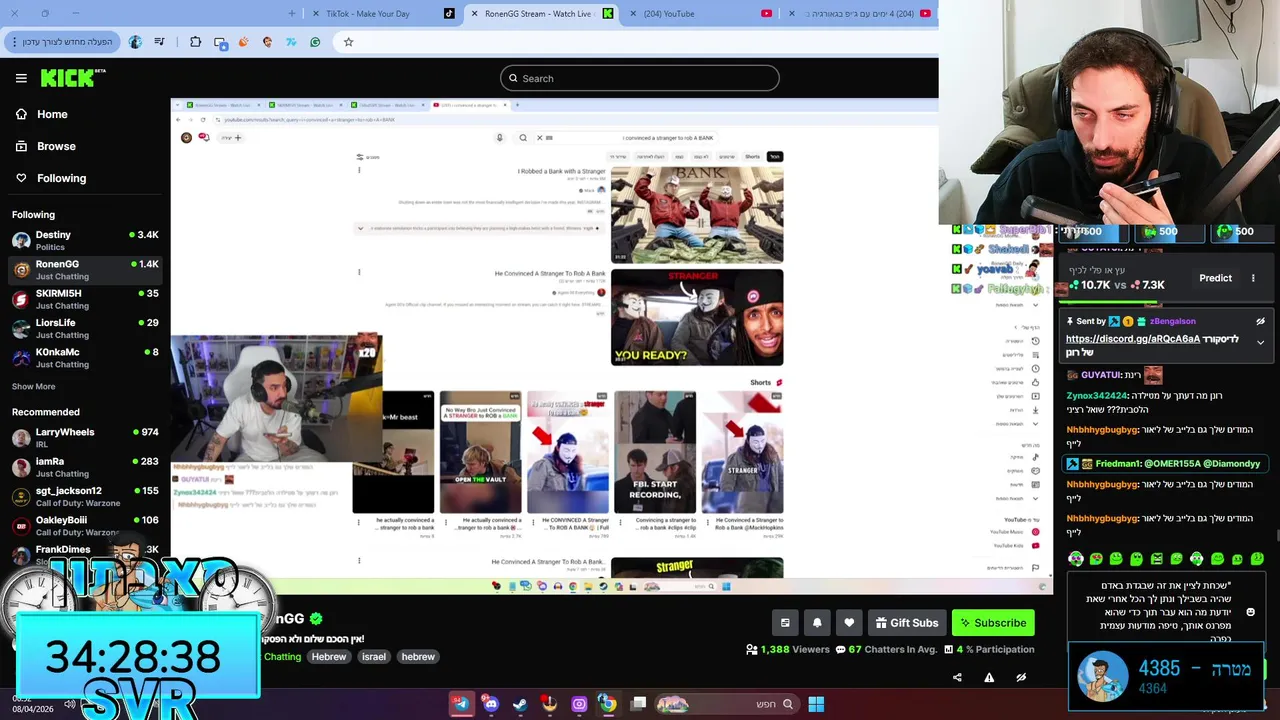
Task: Click the share stream icon
Action: (957, 677)
